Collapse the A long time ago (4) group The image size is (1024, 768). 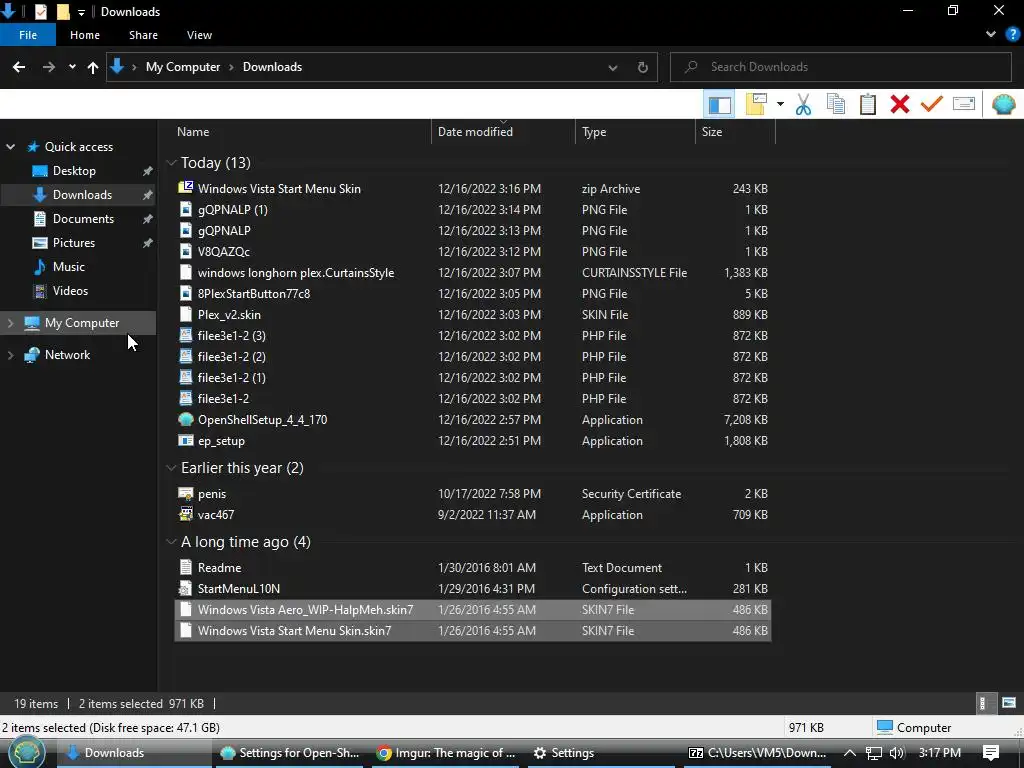point(172,542)
